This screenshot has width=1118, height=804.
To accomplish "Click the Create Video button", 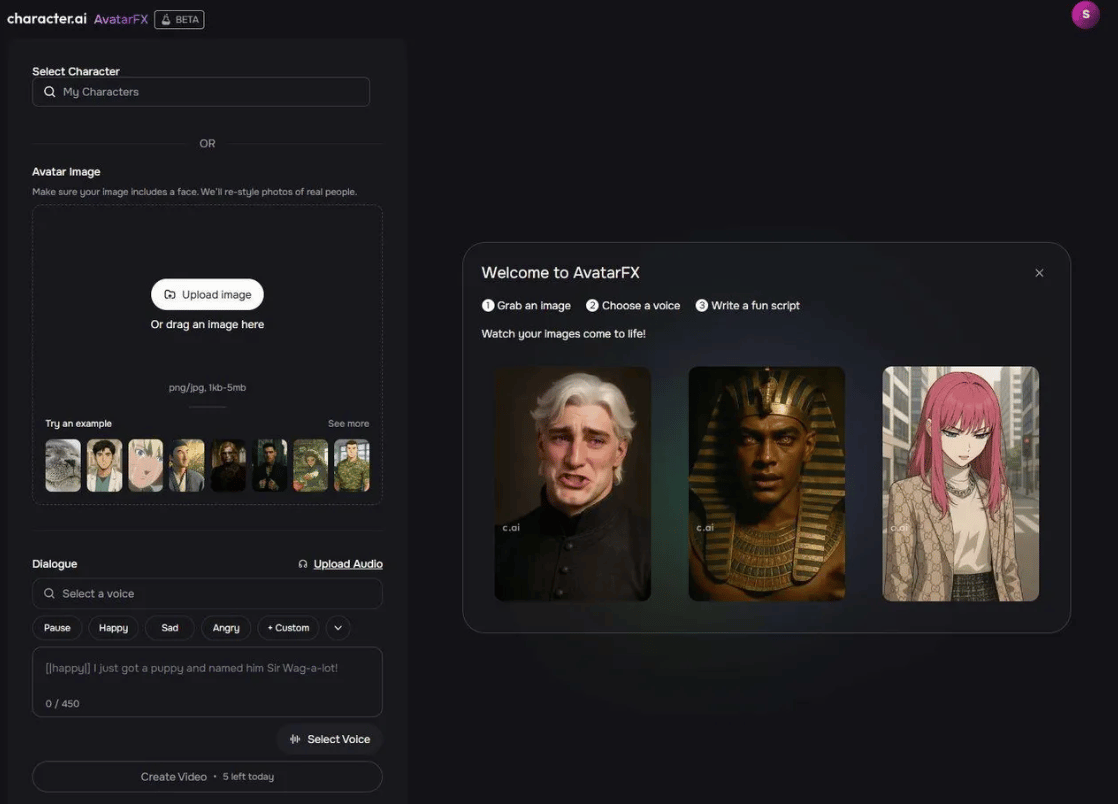I will coord(207,777).
